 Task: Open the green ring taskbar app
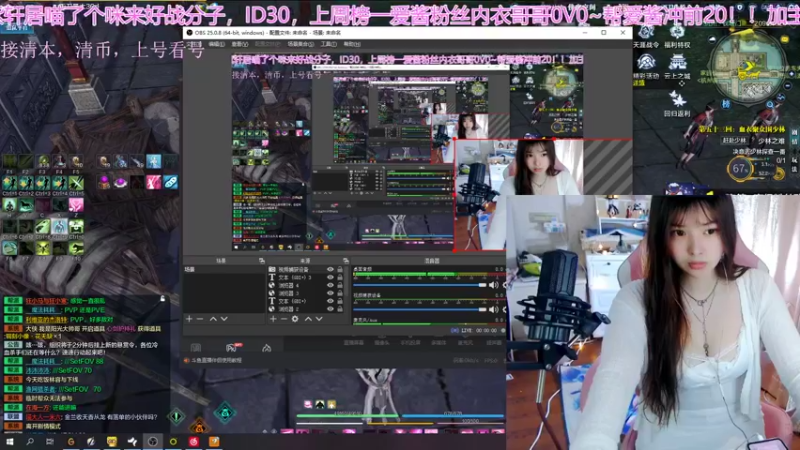[x=173, y=441]
